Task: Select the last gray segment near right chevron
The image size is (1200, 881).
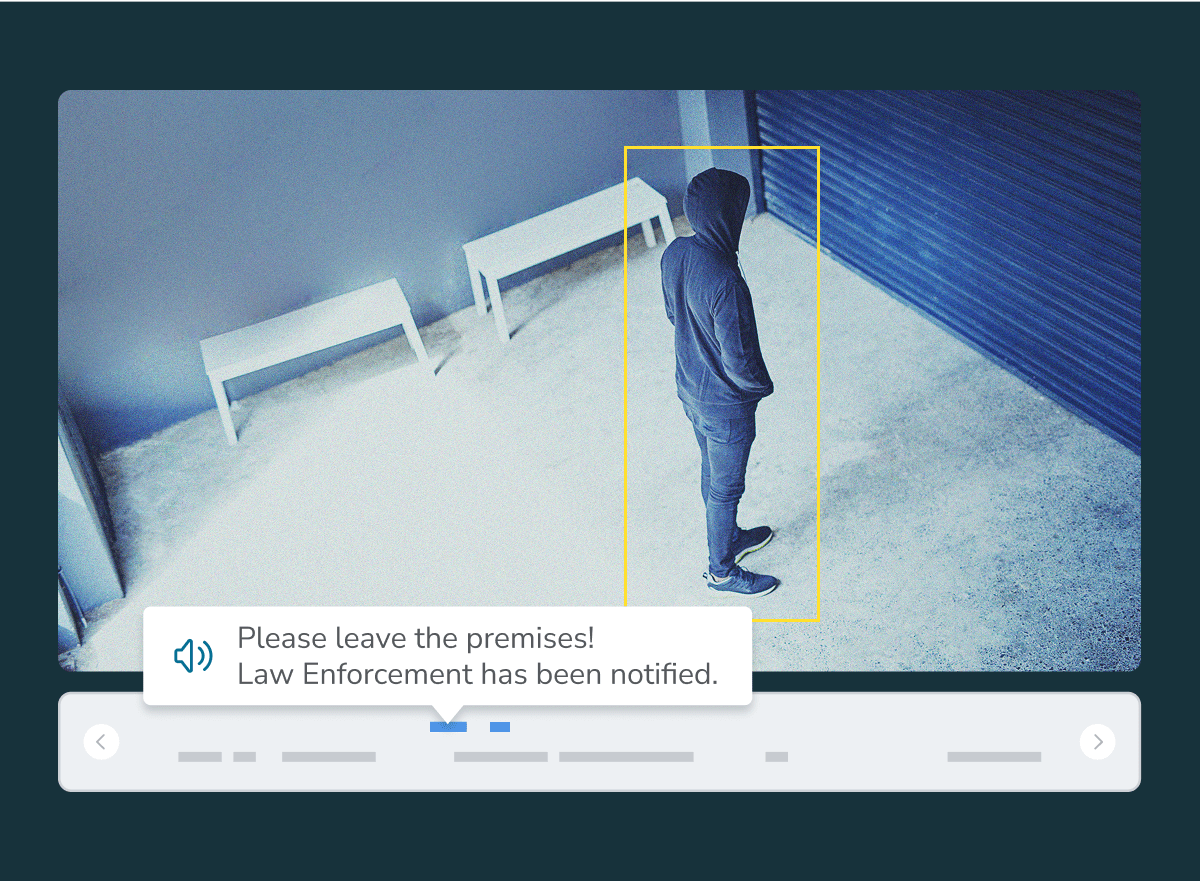Action: coord(994,757)
